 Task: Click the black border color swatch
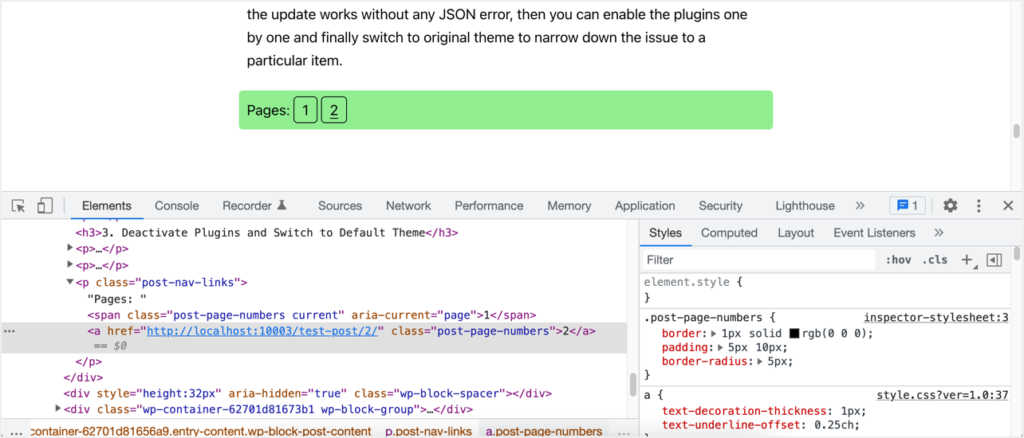tap(794, 334)
